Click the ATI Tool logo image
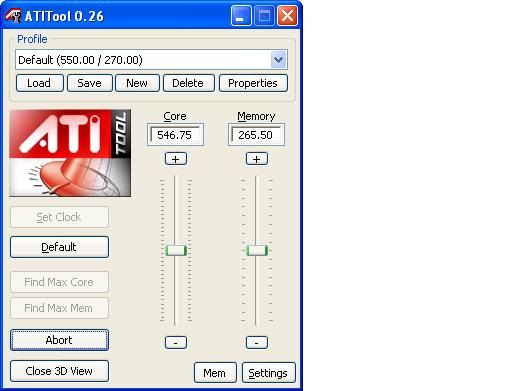 70,153
